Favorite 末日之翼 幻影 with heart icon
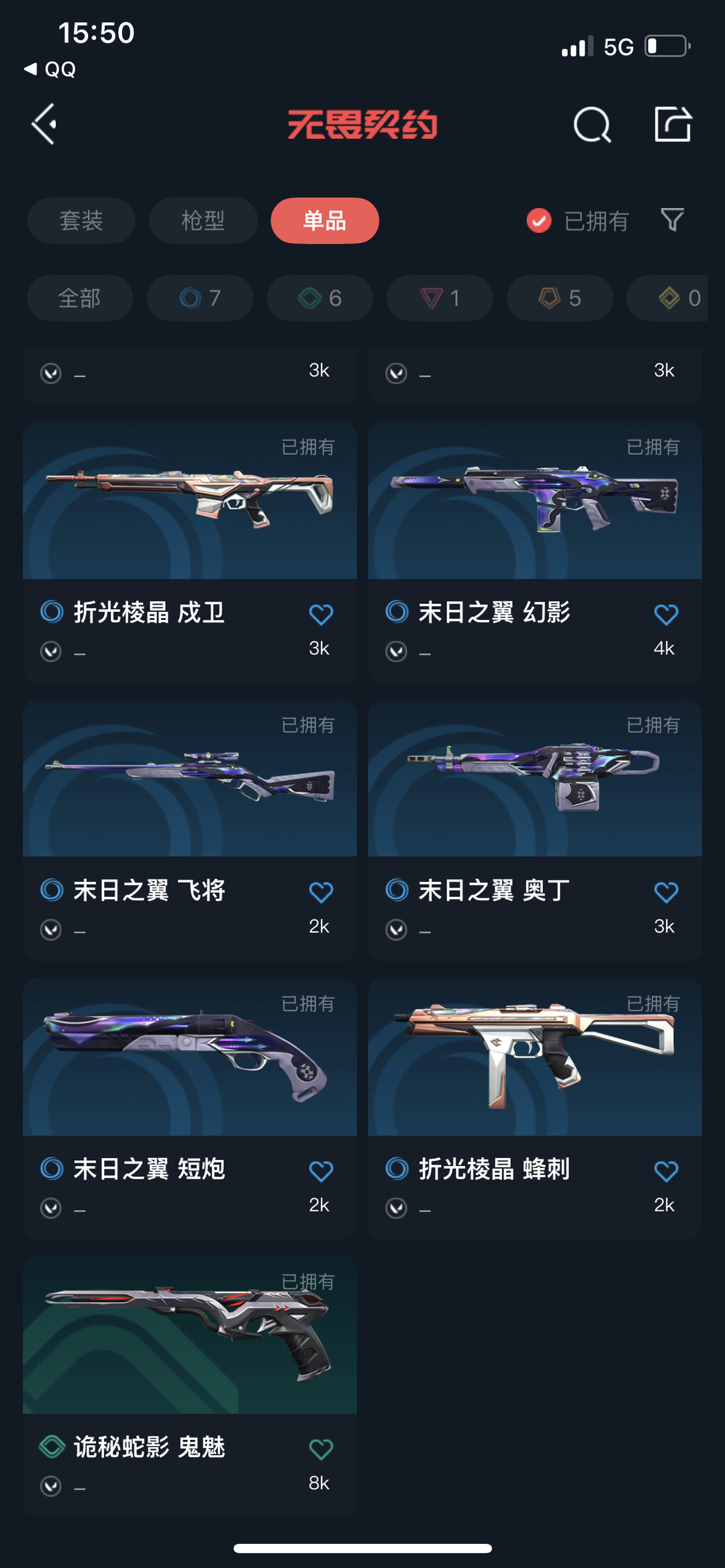725x1568 pixels. pos(666,614)
